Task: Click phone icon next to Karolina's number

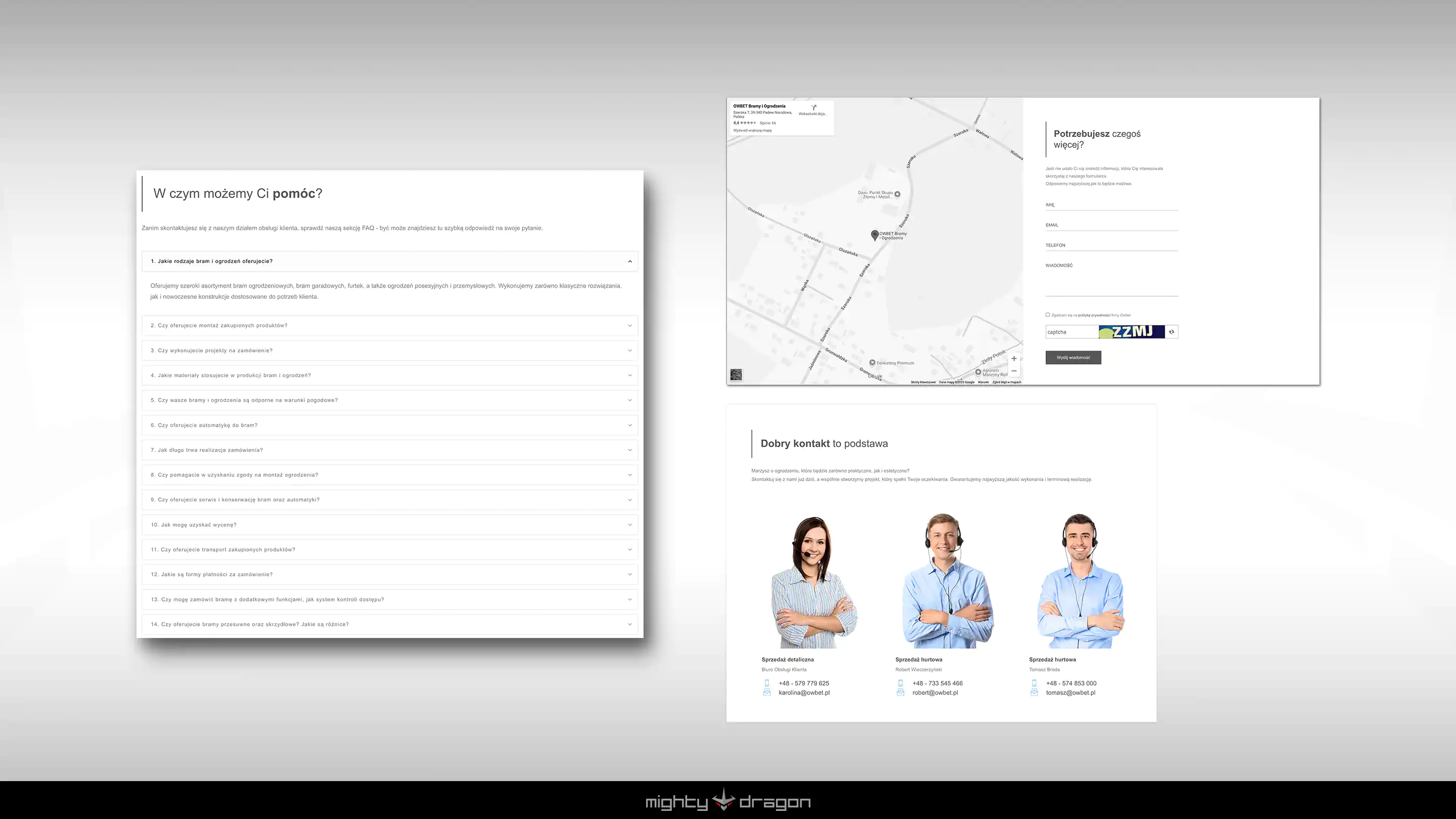Action: pos(767,683)
